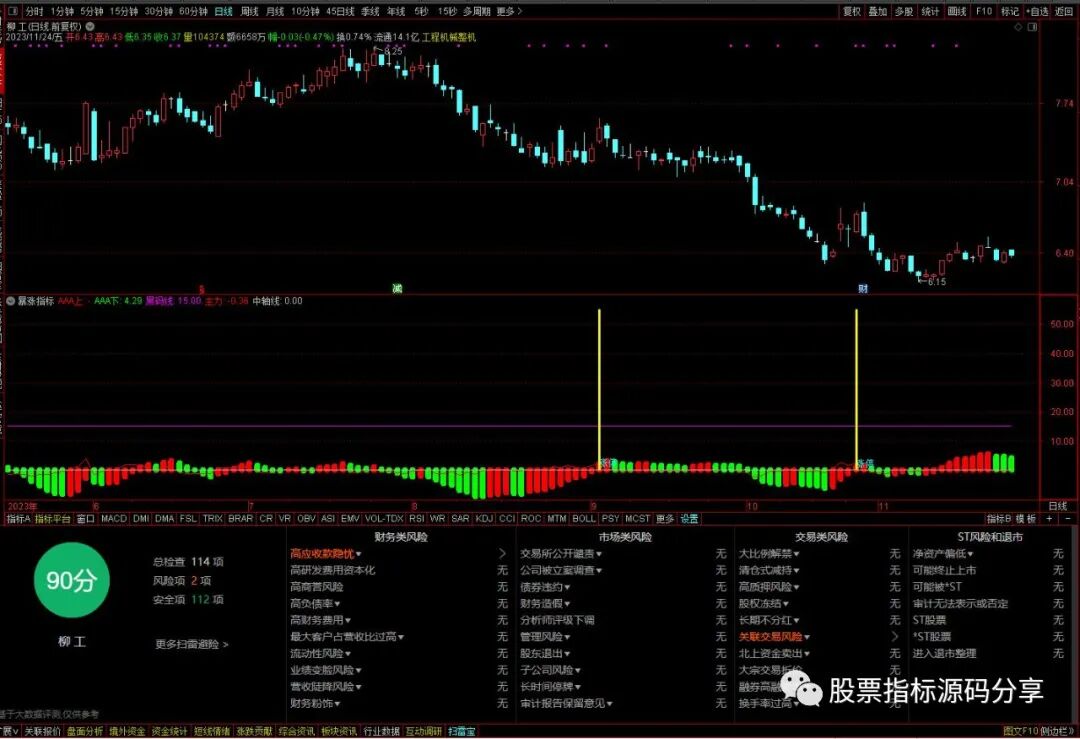Image resolution: width=1080 pixels, height=739 pixels.
Task: Click the 财 marker below the candles
Action: 863,288
